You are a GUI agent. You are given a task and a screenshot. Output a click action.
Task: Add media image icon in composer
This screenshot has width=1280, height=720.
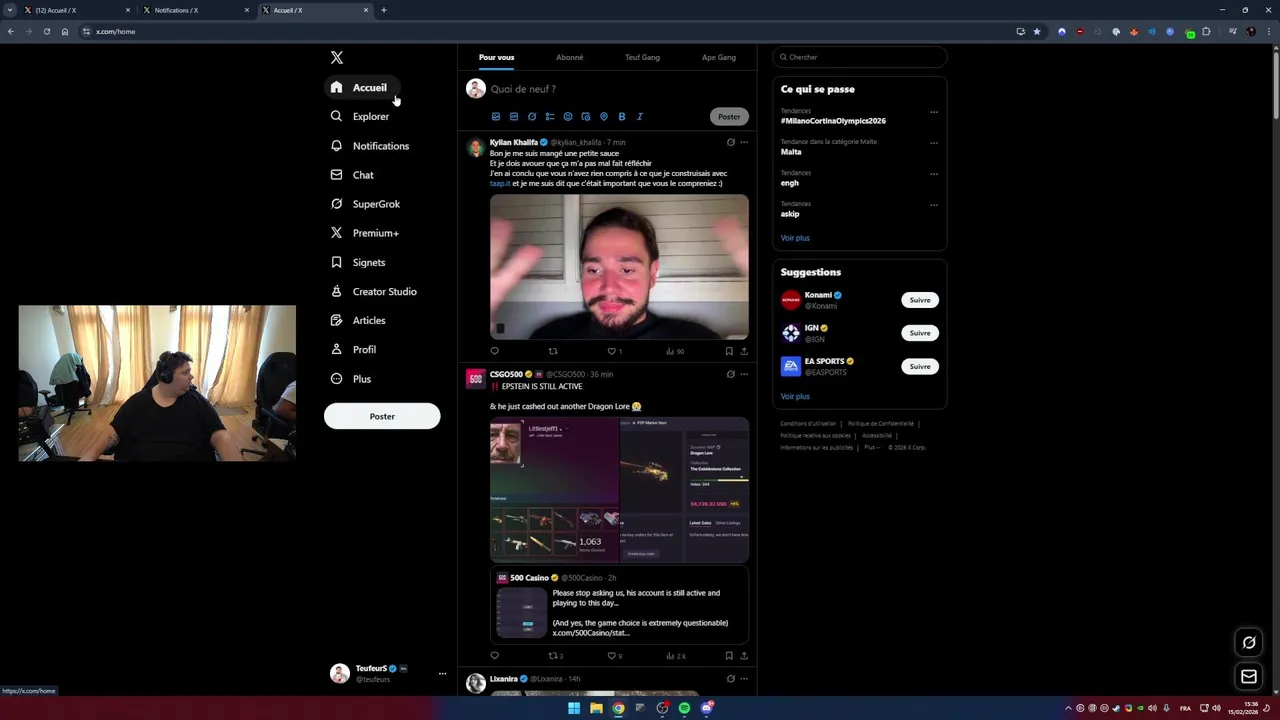pyautogui.click(x=495, y=116)
